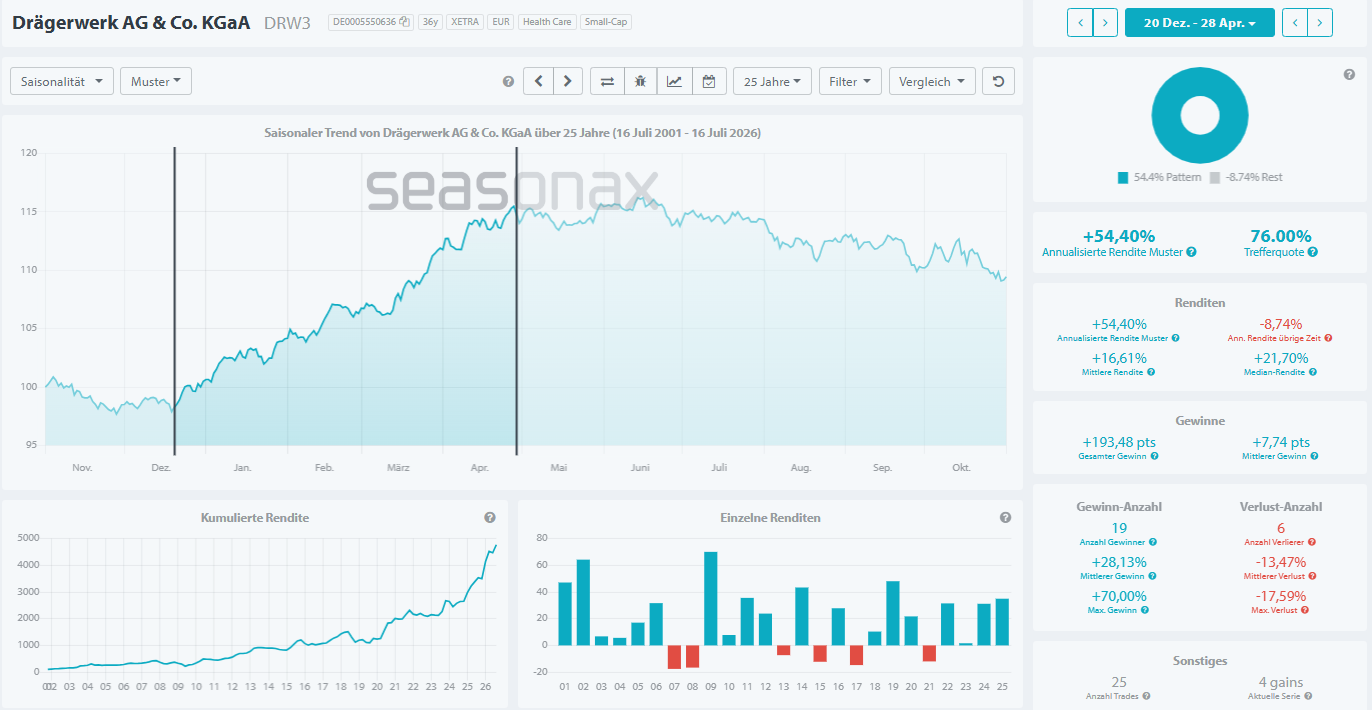The width and height of the screenshot is (1372, 710).
Task: Go to previous pattern with the toolbar left chevron
Action: (x=538, y=81)
